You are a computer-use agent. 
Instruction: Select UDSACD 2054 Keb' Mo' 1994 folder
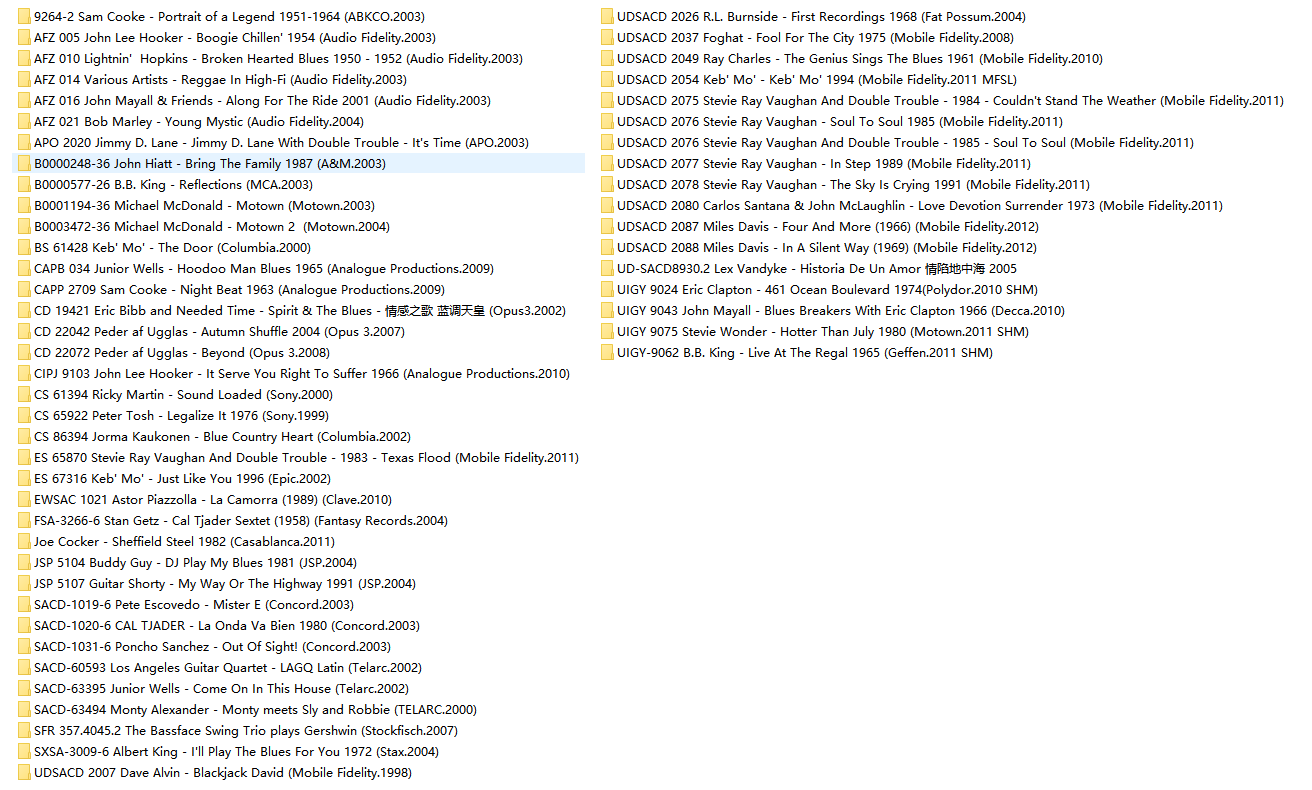pos(817,80)
